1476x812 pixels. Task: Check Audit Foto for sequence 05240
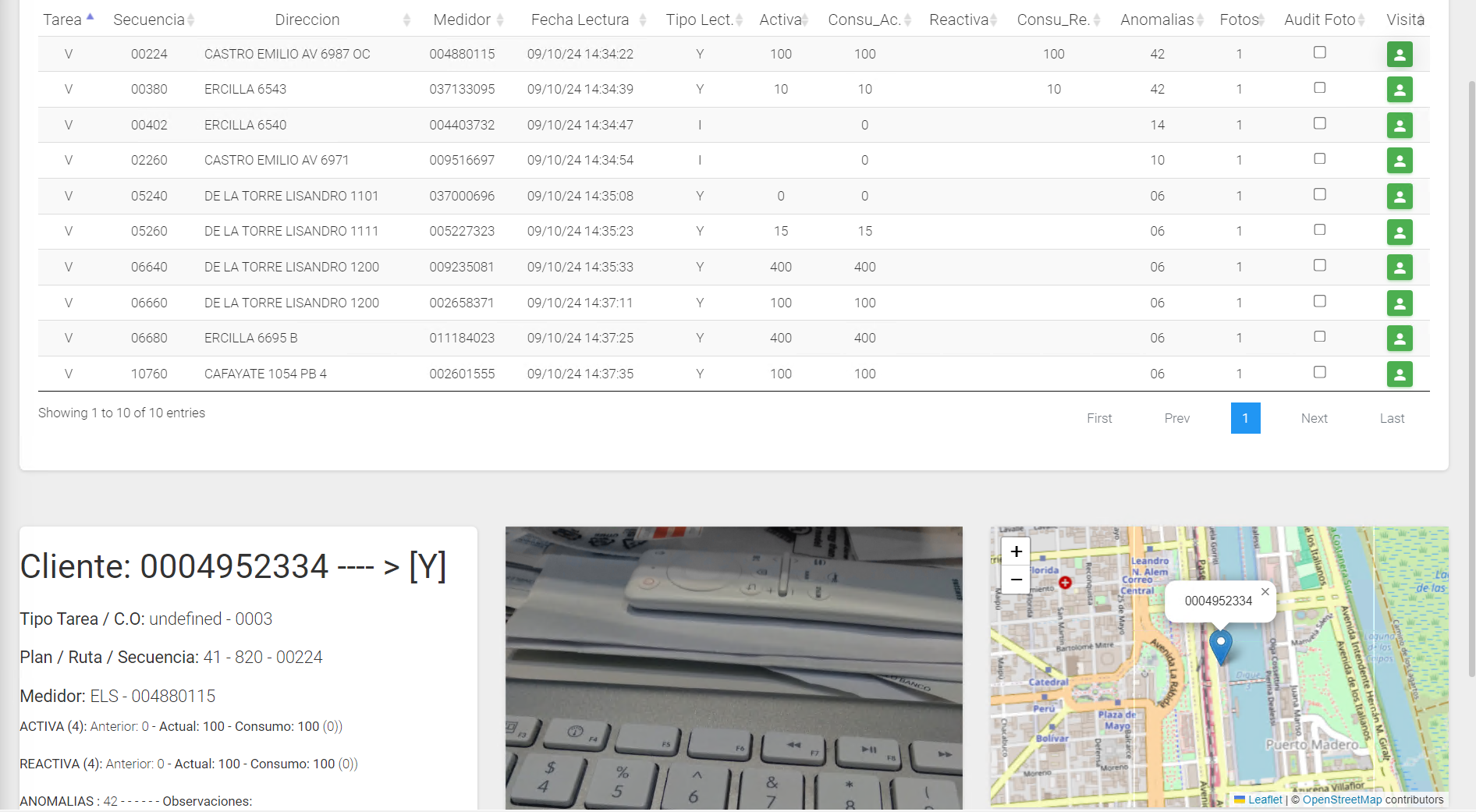coord(1319,194)
